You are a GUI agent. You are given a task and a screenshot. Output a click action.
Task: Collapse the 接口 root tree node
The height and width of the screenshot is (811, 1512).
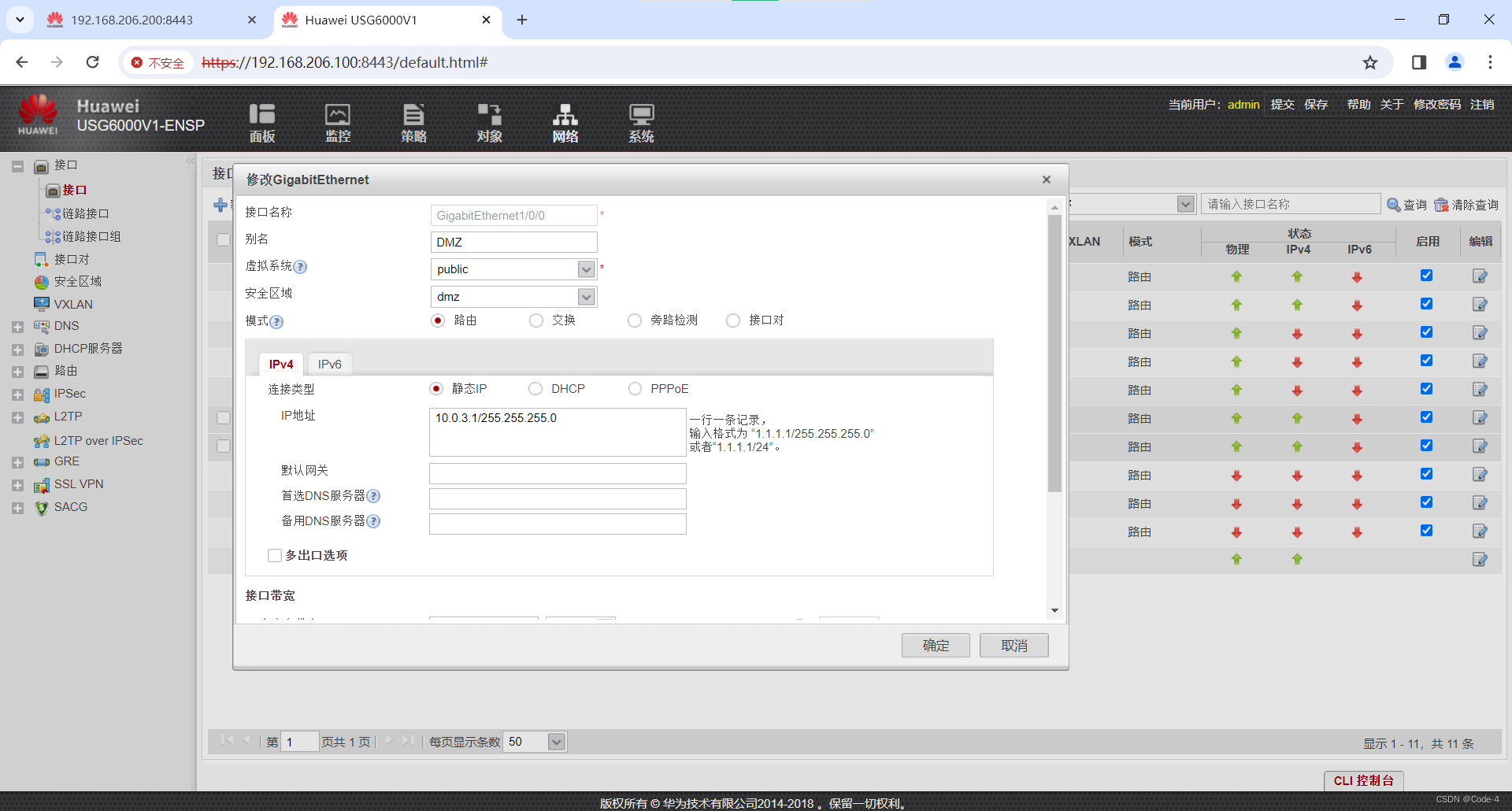[x=17, y=166]
